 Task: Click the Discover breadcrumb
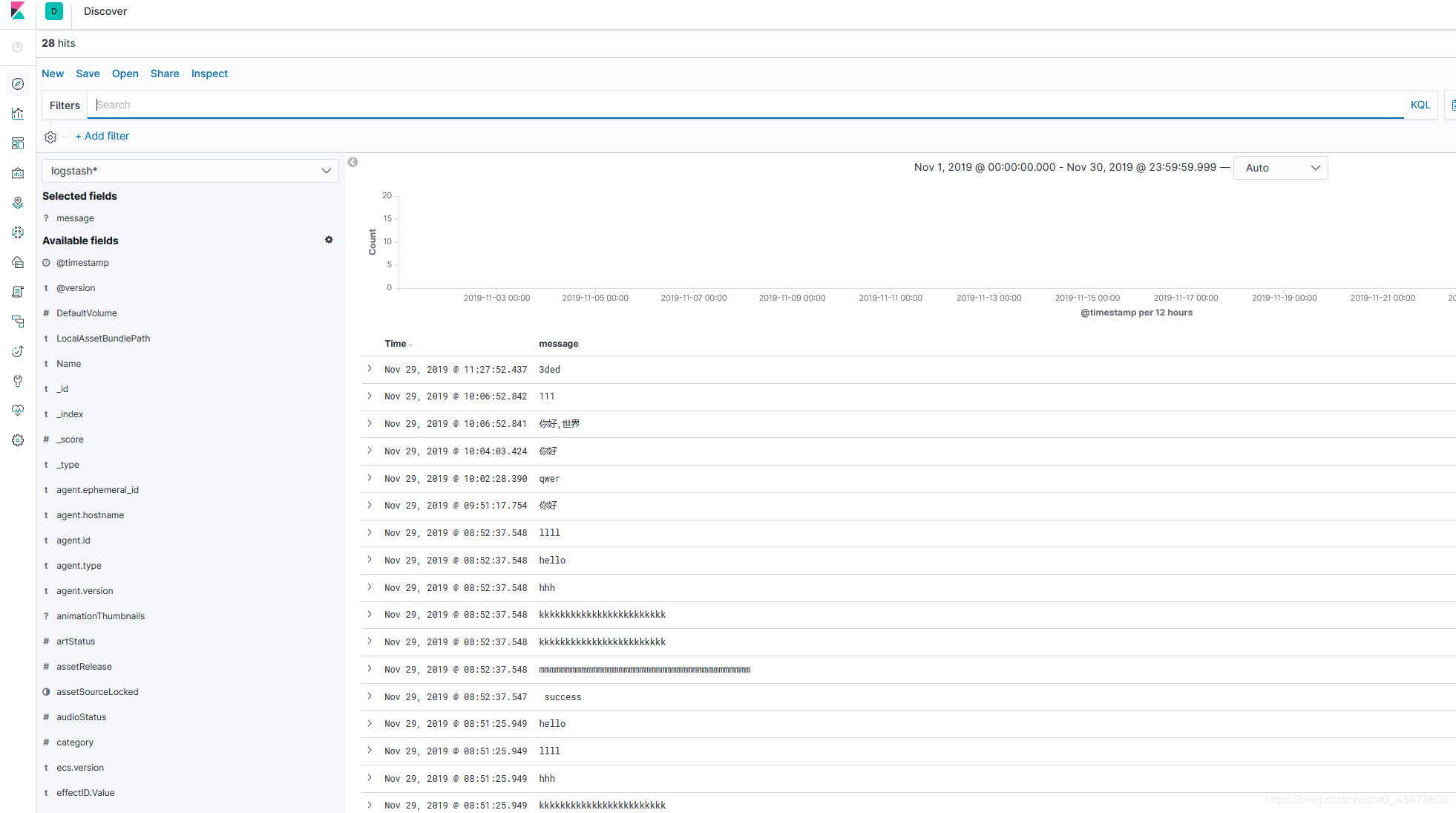tap(105, 11)
